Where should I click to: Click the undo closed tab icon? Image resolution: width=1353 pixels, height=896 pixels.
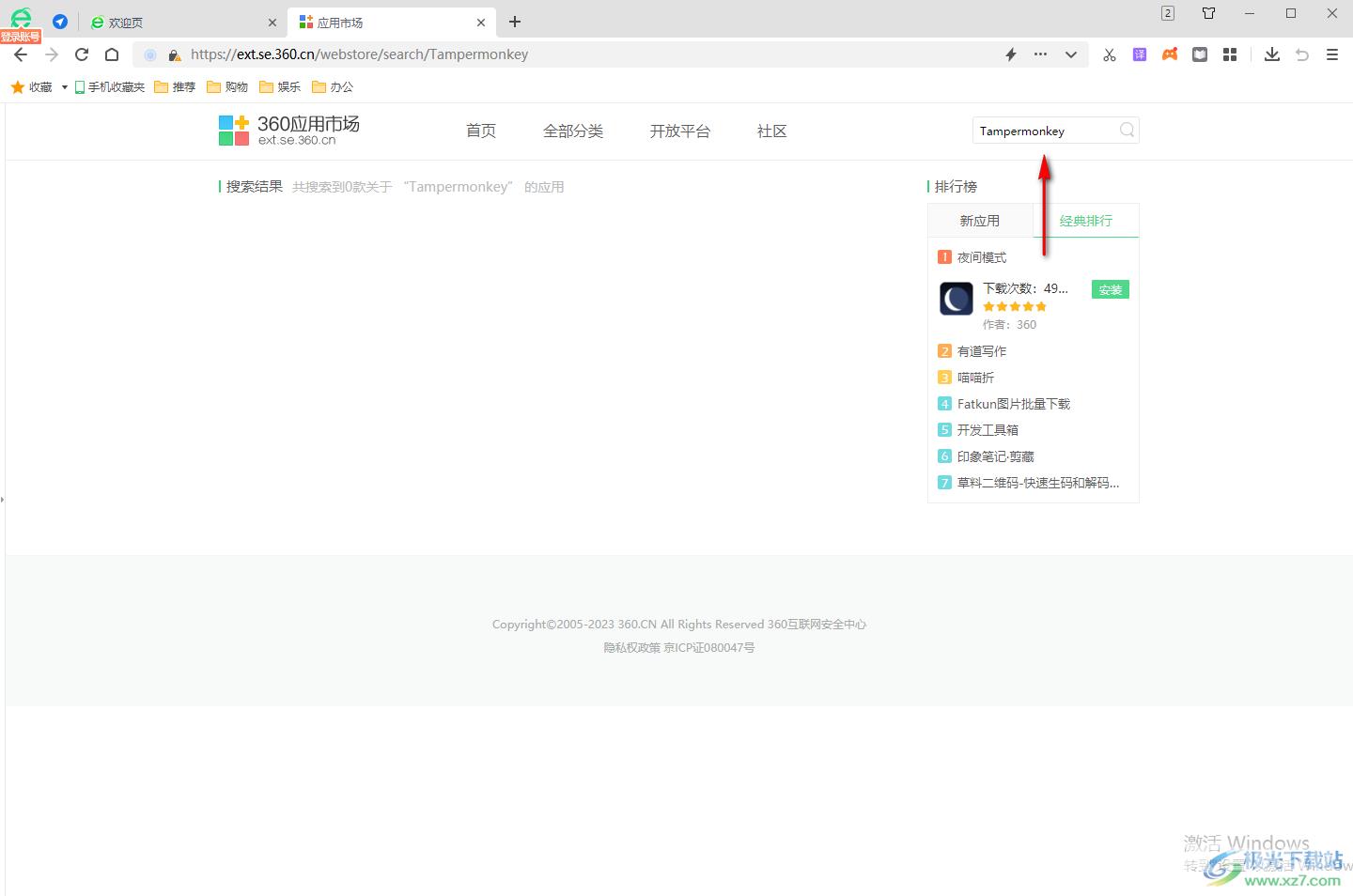pos(1302,54)
